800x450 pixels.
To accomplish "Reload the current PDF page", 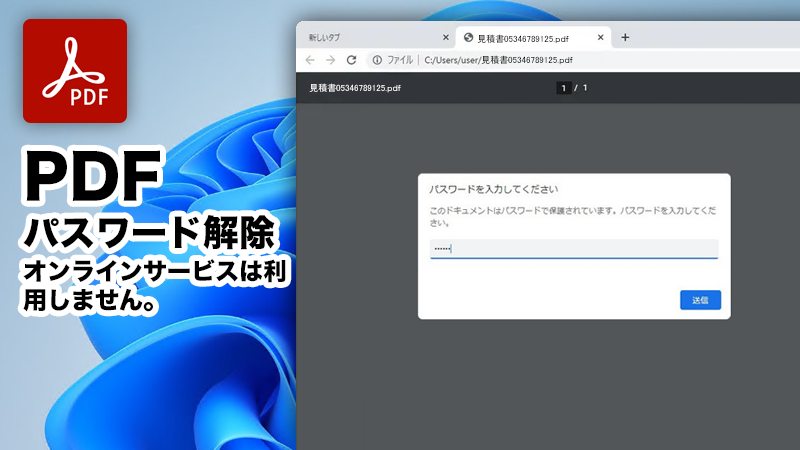I will (x=351, y=60).
